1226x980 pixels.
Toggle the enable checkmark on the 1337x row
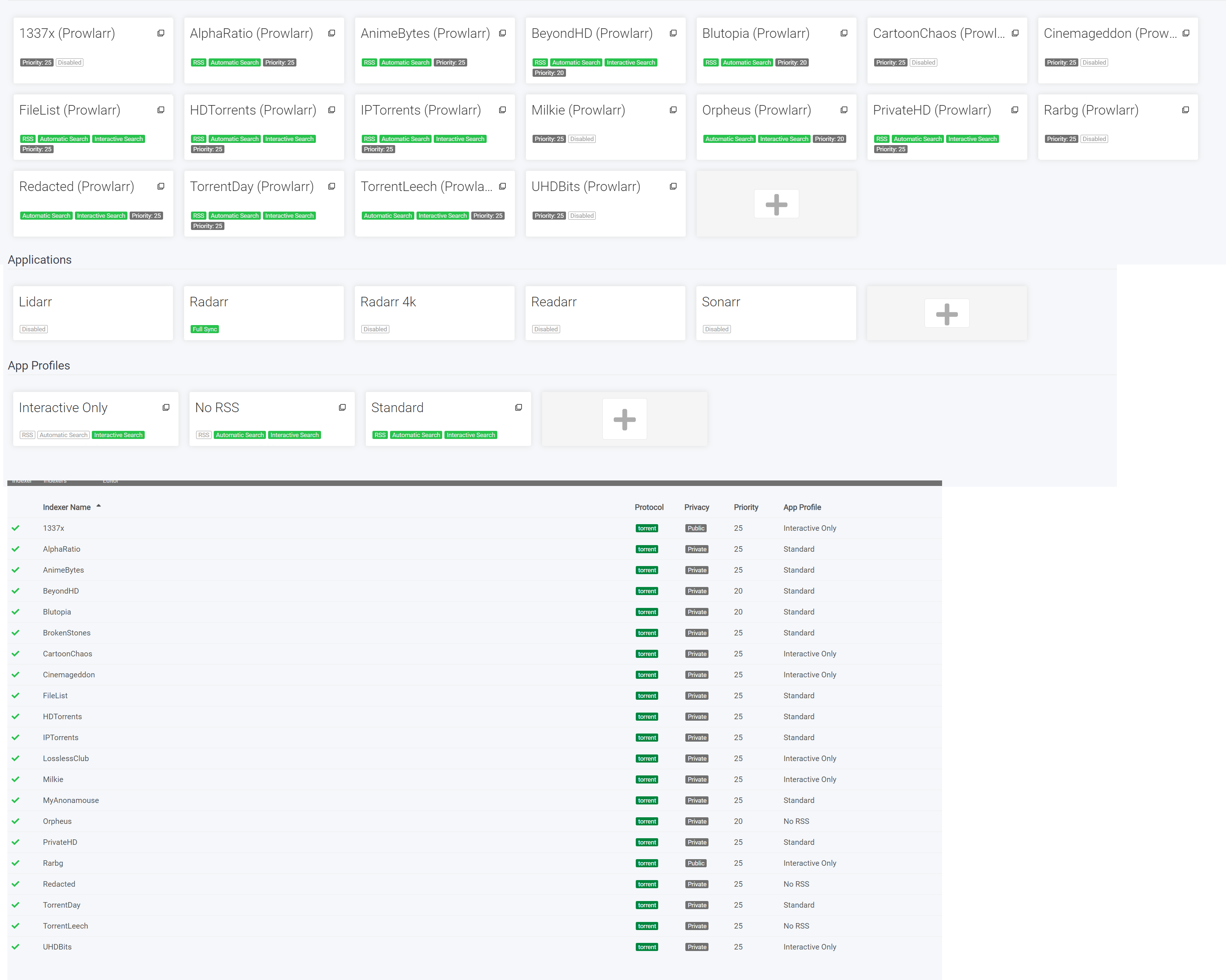[15, 528]
